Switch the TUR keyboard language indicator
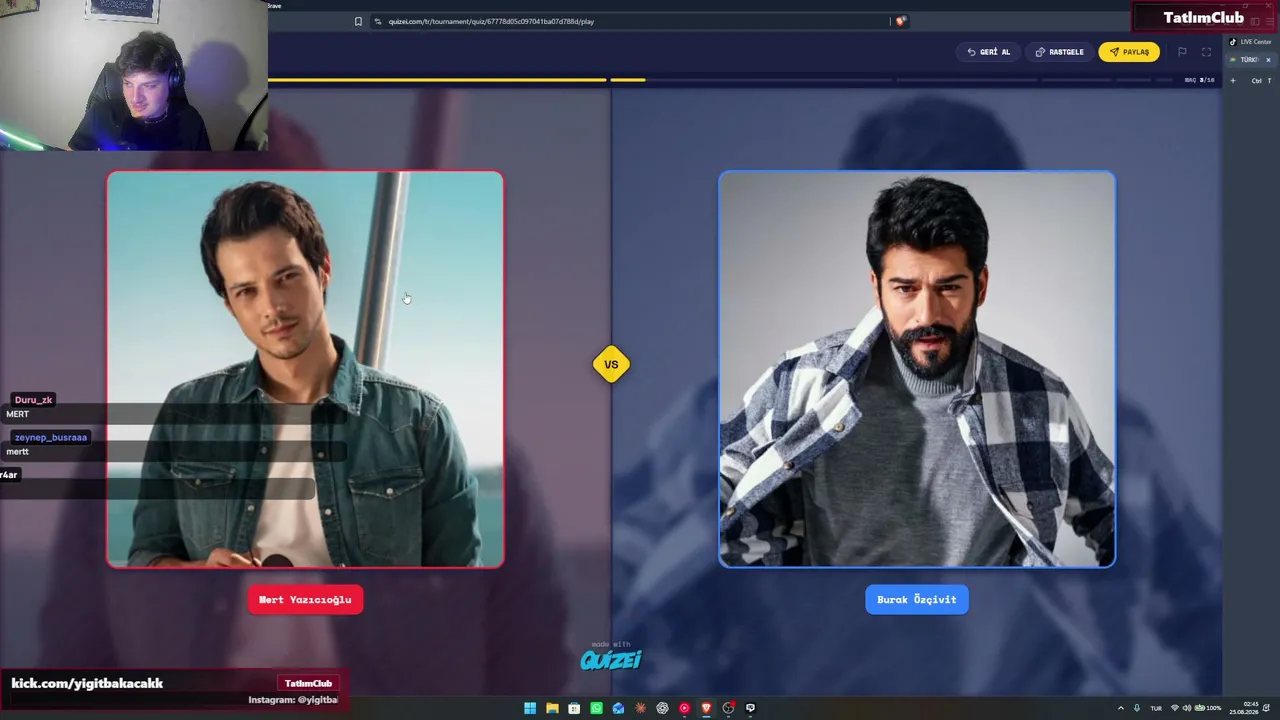 (1156, 708)
